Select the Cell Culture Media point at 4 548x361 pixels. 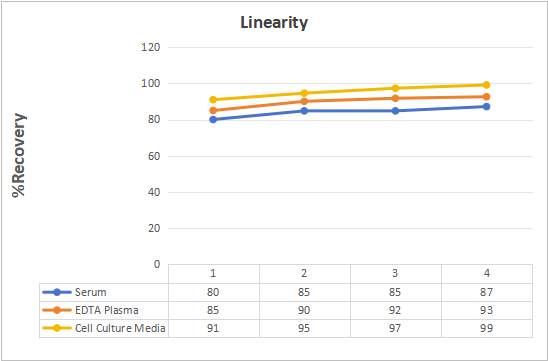click(486, 85)
